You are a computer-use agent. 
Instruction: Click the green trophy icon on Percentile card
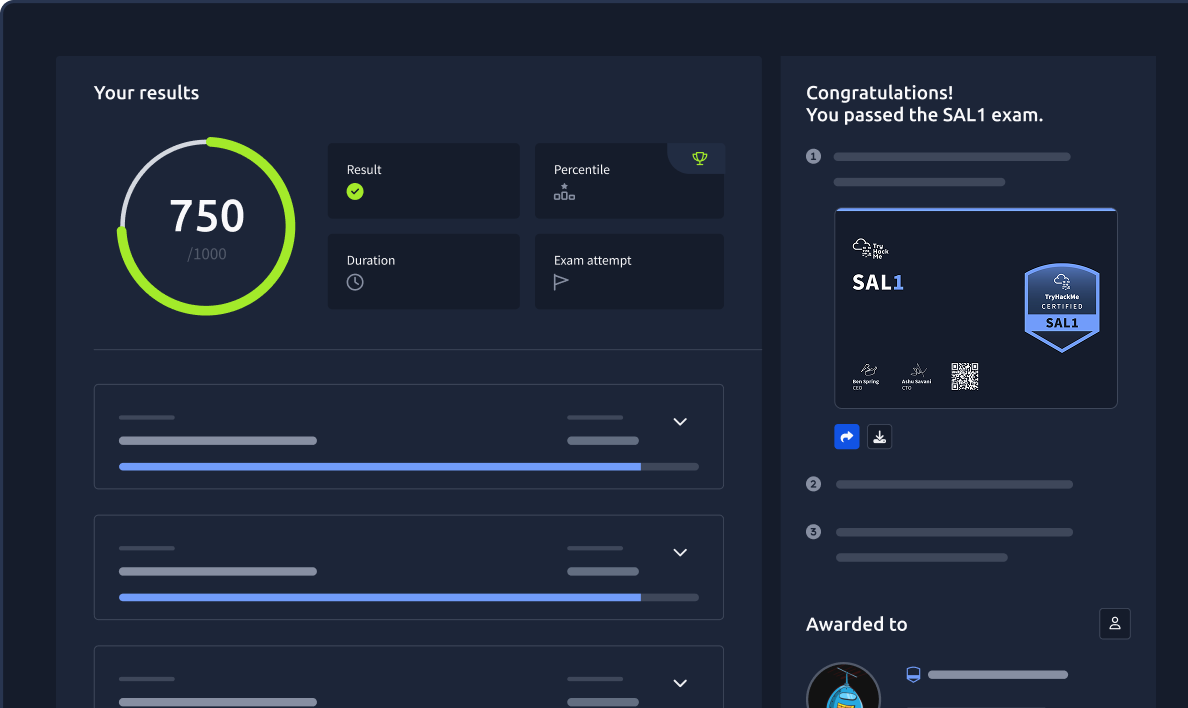coord(699,158)
